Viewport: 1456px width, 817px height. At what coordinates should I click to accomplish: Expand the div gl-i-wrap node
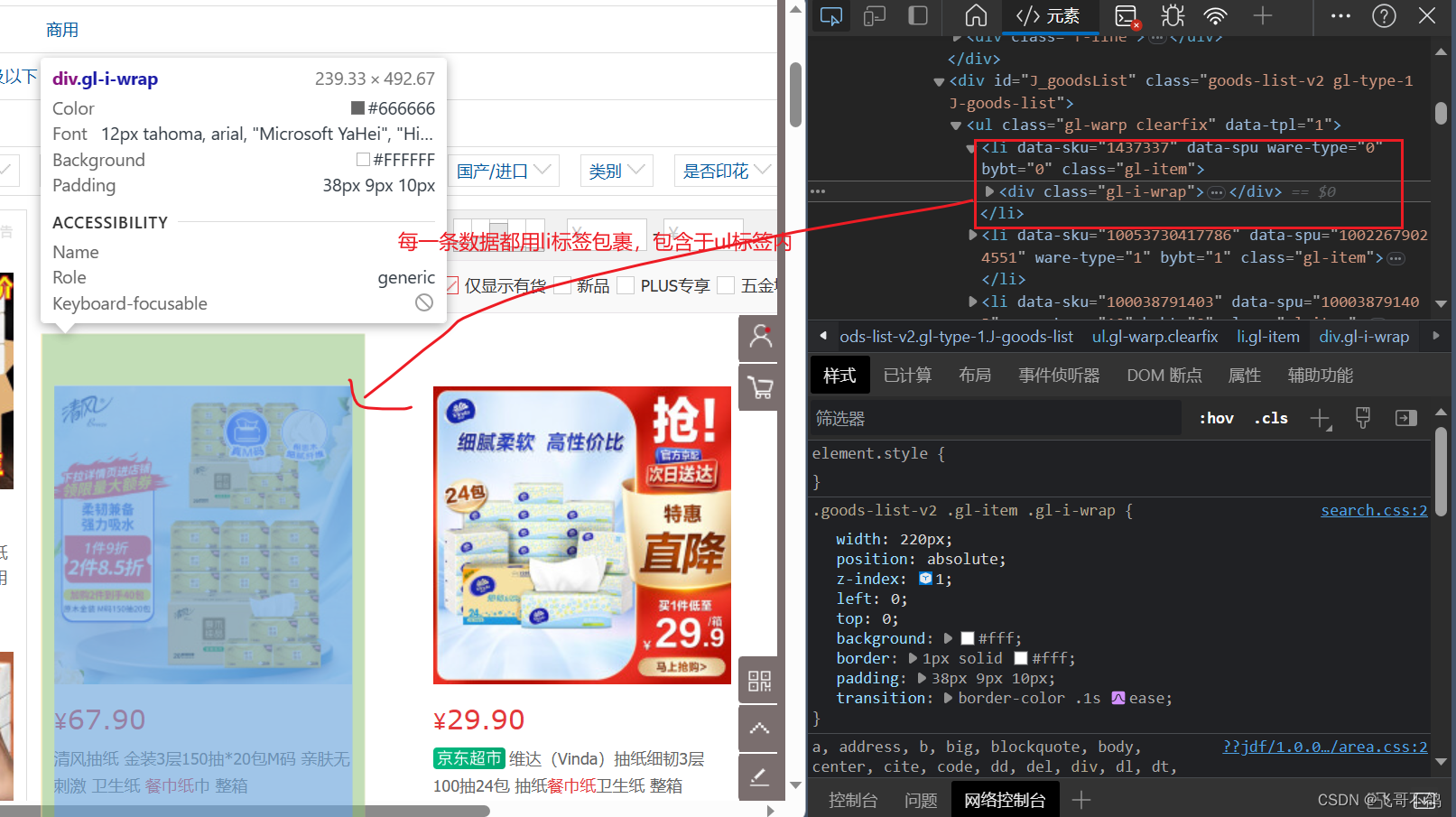989,191
